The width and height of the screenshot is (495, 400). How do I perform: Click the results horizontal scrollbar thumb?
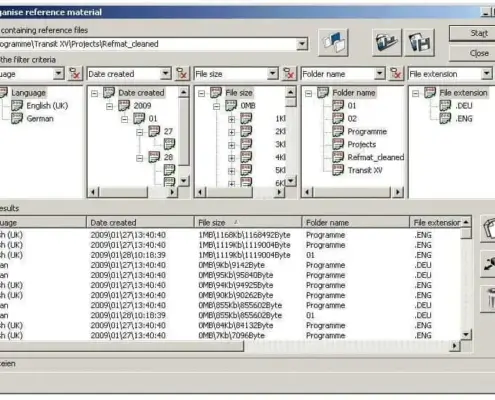[122, 346]
